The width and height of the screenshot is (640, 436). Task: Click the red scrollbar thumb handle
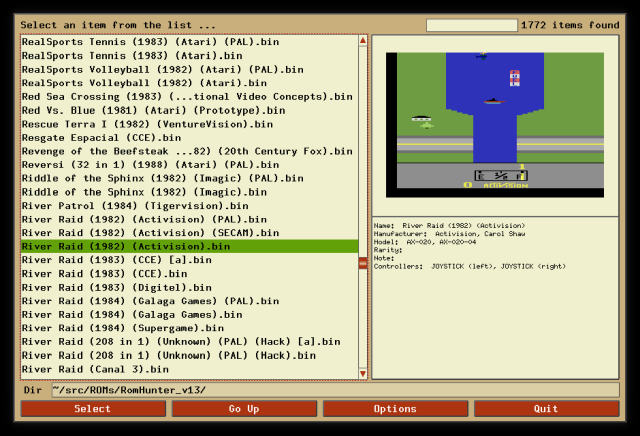point(363,263)
